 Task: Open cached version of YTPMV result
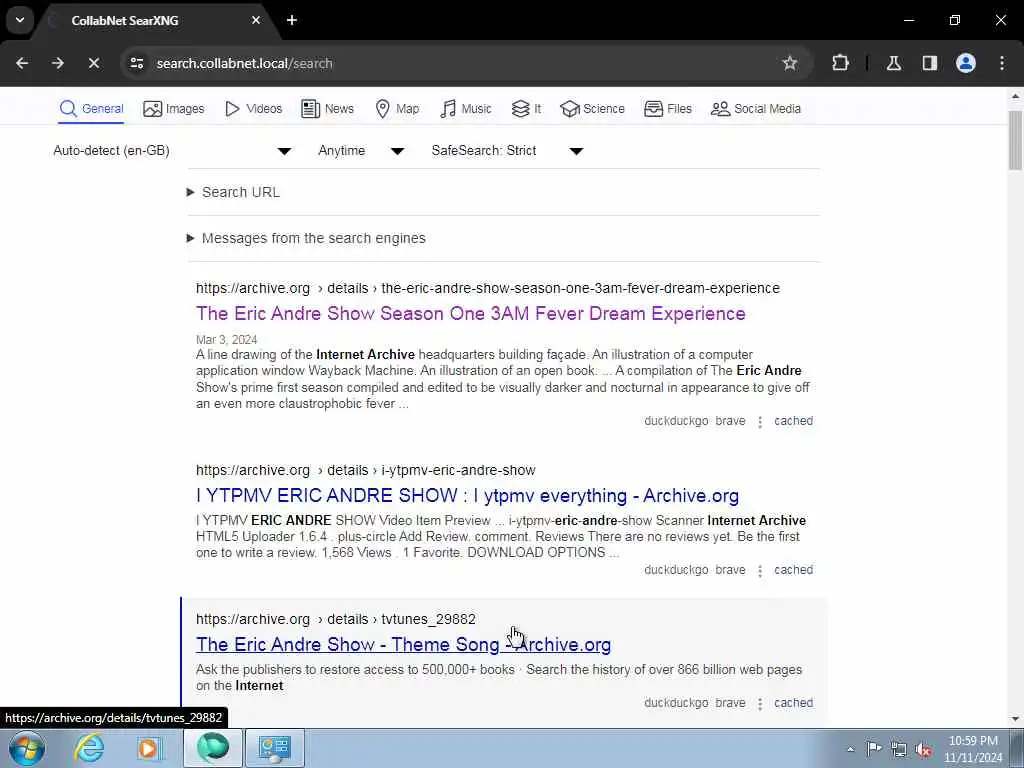tap(793, 570)
